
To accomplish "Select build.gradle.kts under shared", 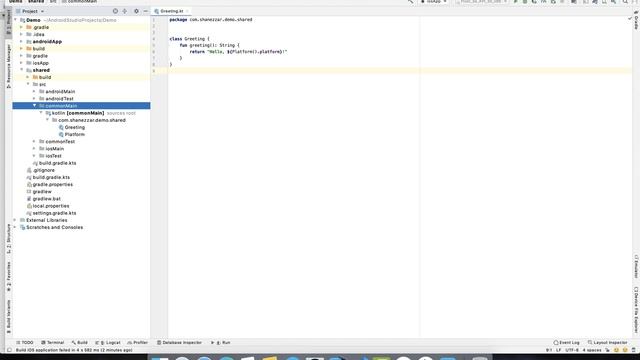I will tap(57, 163).
